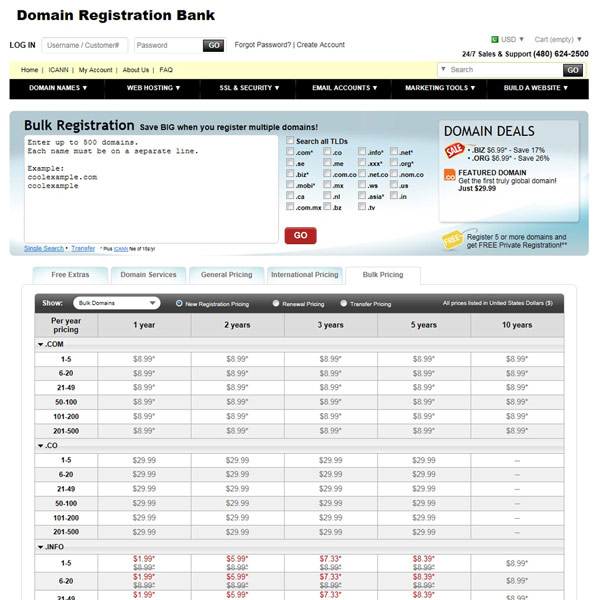
Task: Enable the .biz TLD checkbox
Action: [x=290, y=174]
